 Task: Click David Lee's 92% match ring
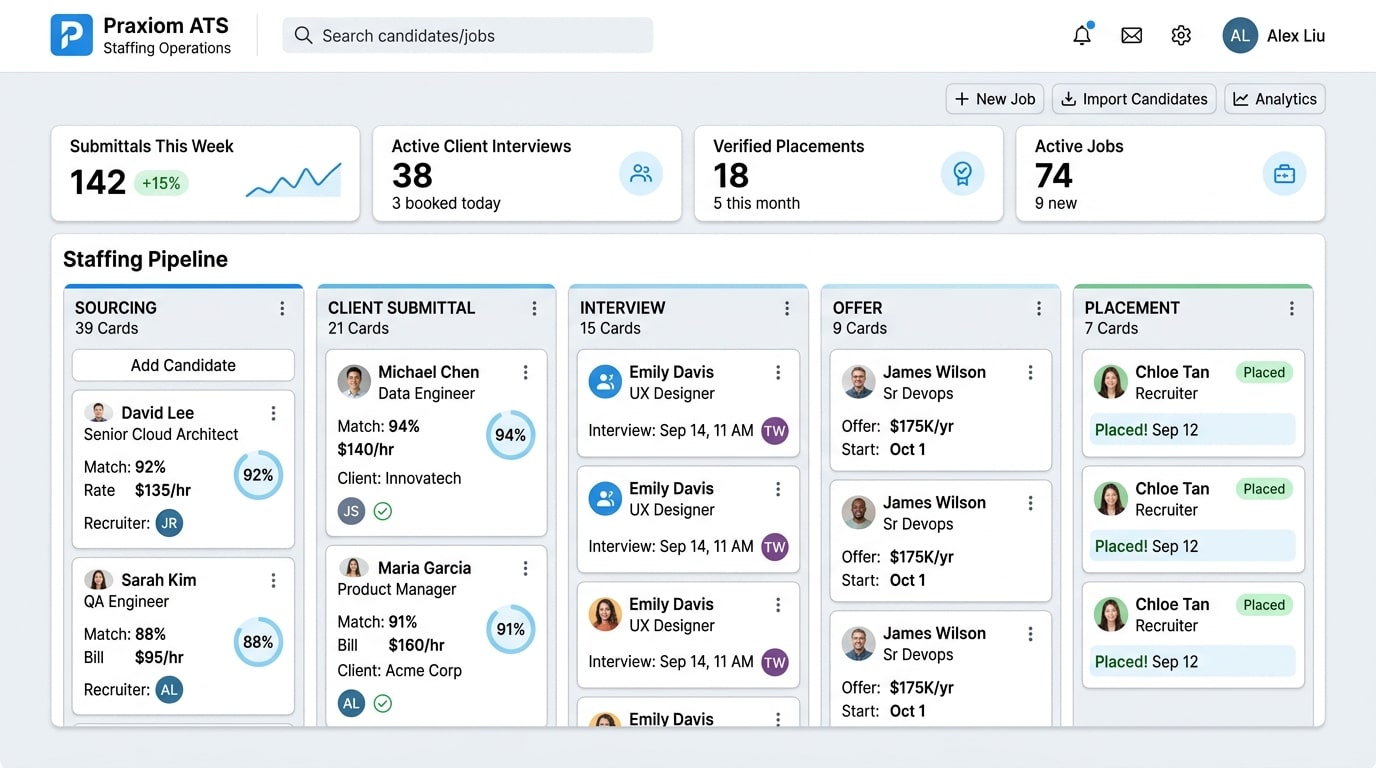(x=258, y=475)
